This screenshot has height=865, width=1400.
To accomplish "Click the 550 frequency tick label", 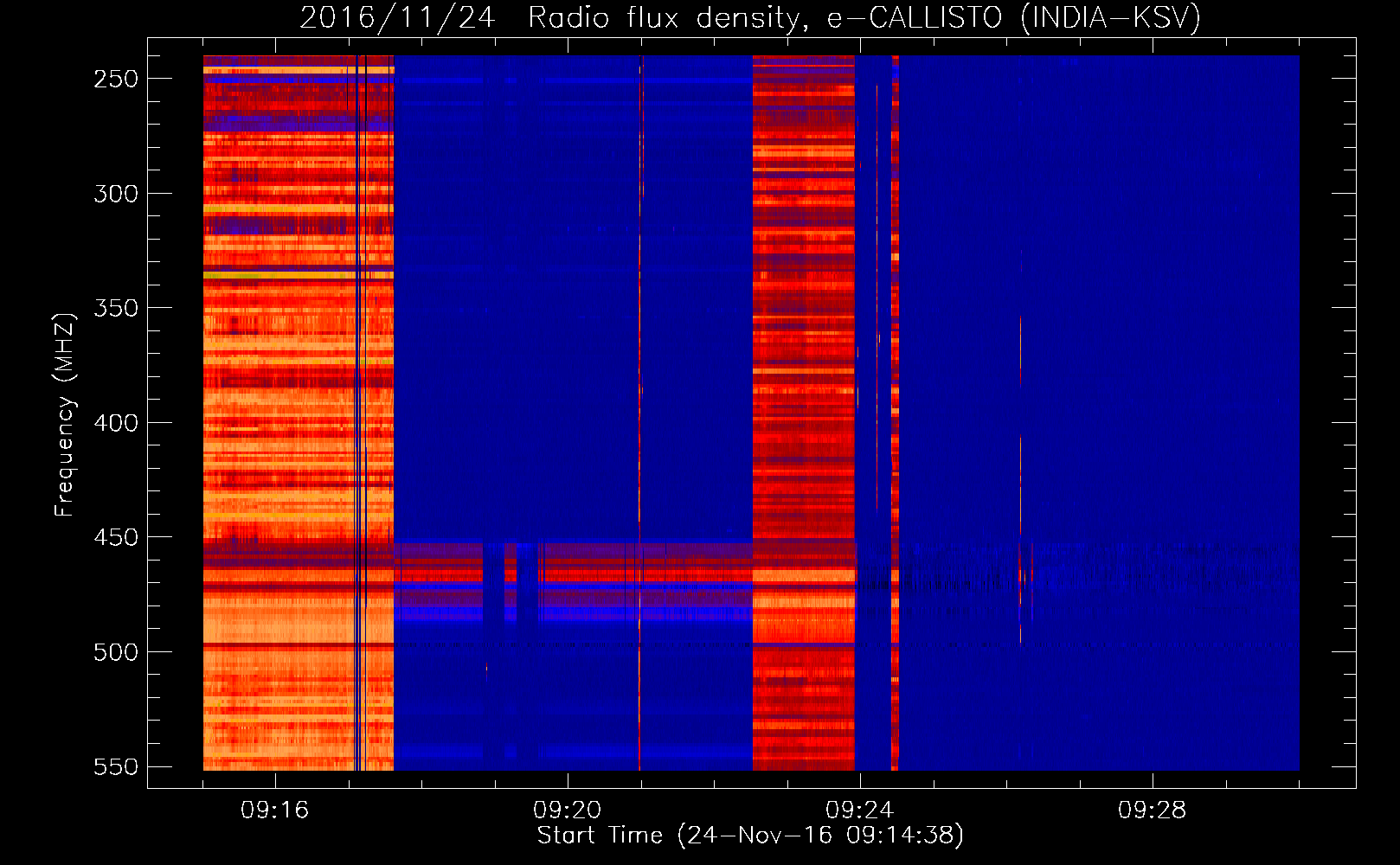I will click(116, 766).
